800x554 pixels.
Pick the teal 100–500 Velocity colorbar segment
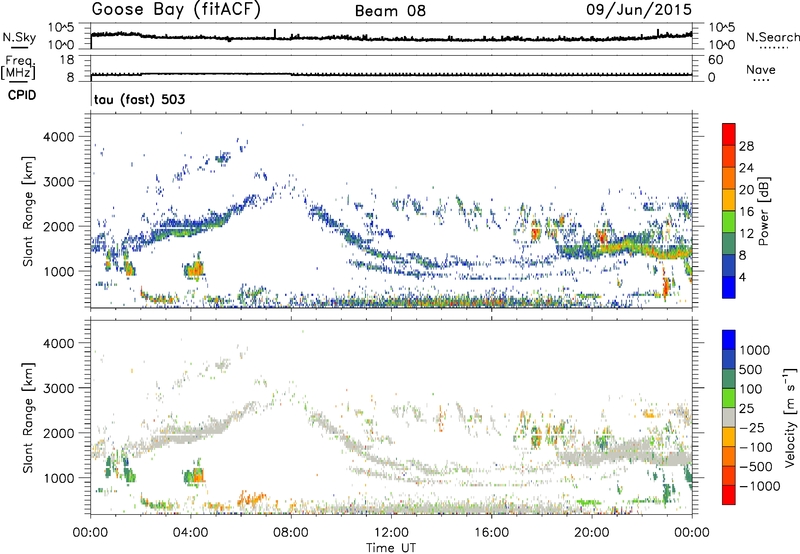729,379
